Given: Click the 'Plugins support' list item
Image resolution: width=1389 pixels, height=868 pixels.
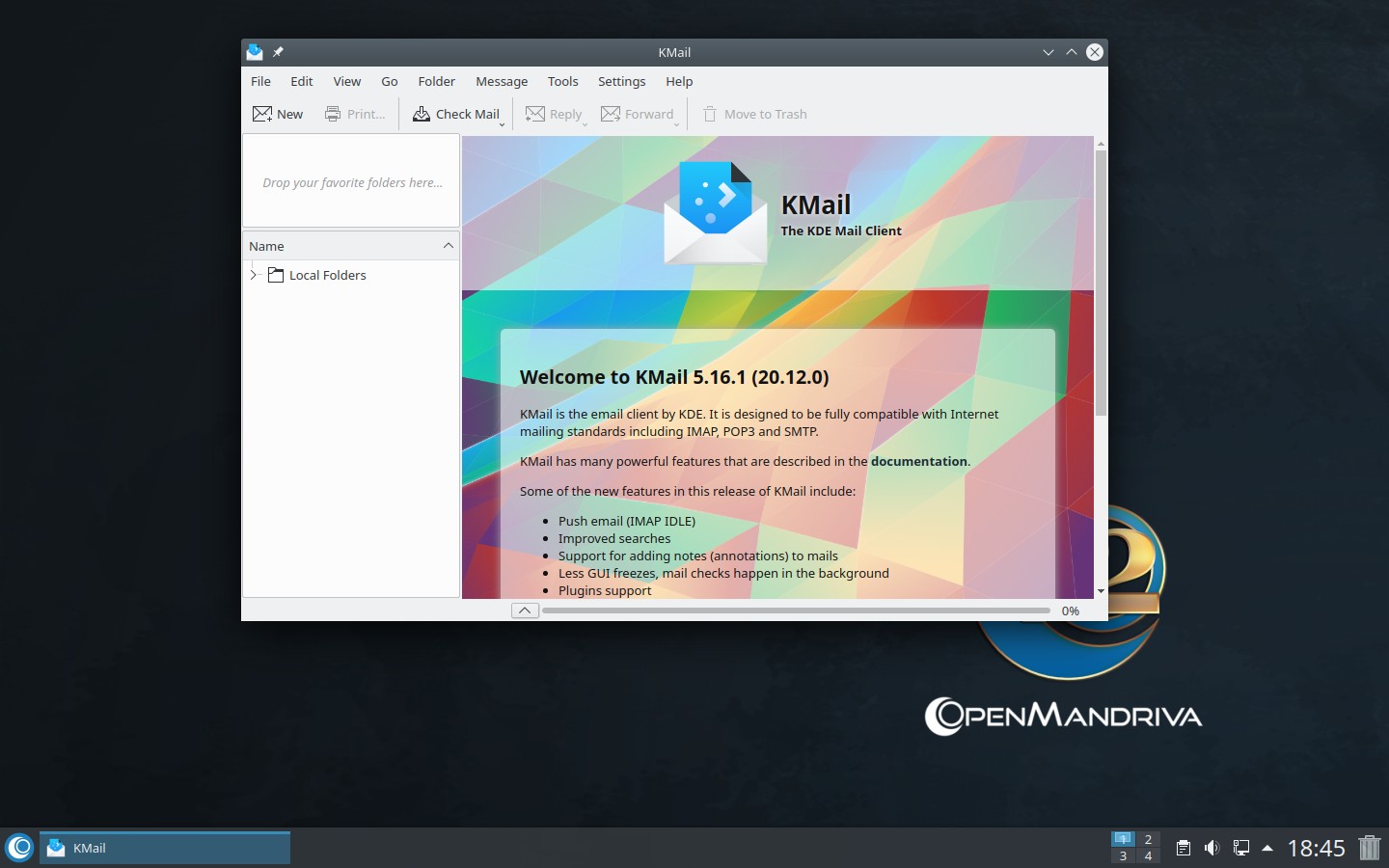Looking at the screenshot, I should point(605,590).
